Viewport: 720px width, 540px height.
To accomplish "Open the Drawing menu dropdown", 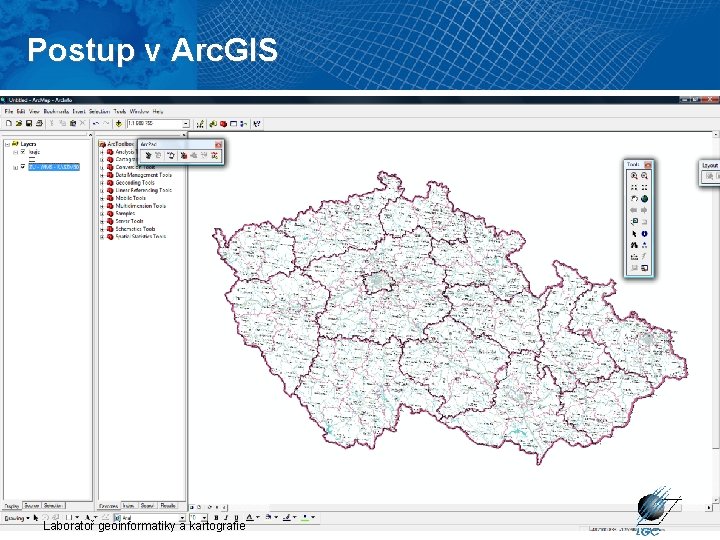I will click(17, 518).
